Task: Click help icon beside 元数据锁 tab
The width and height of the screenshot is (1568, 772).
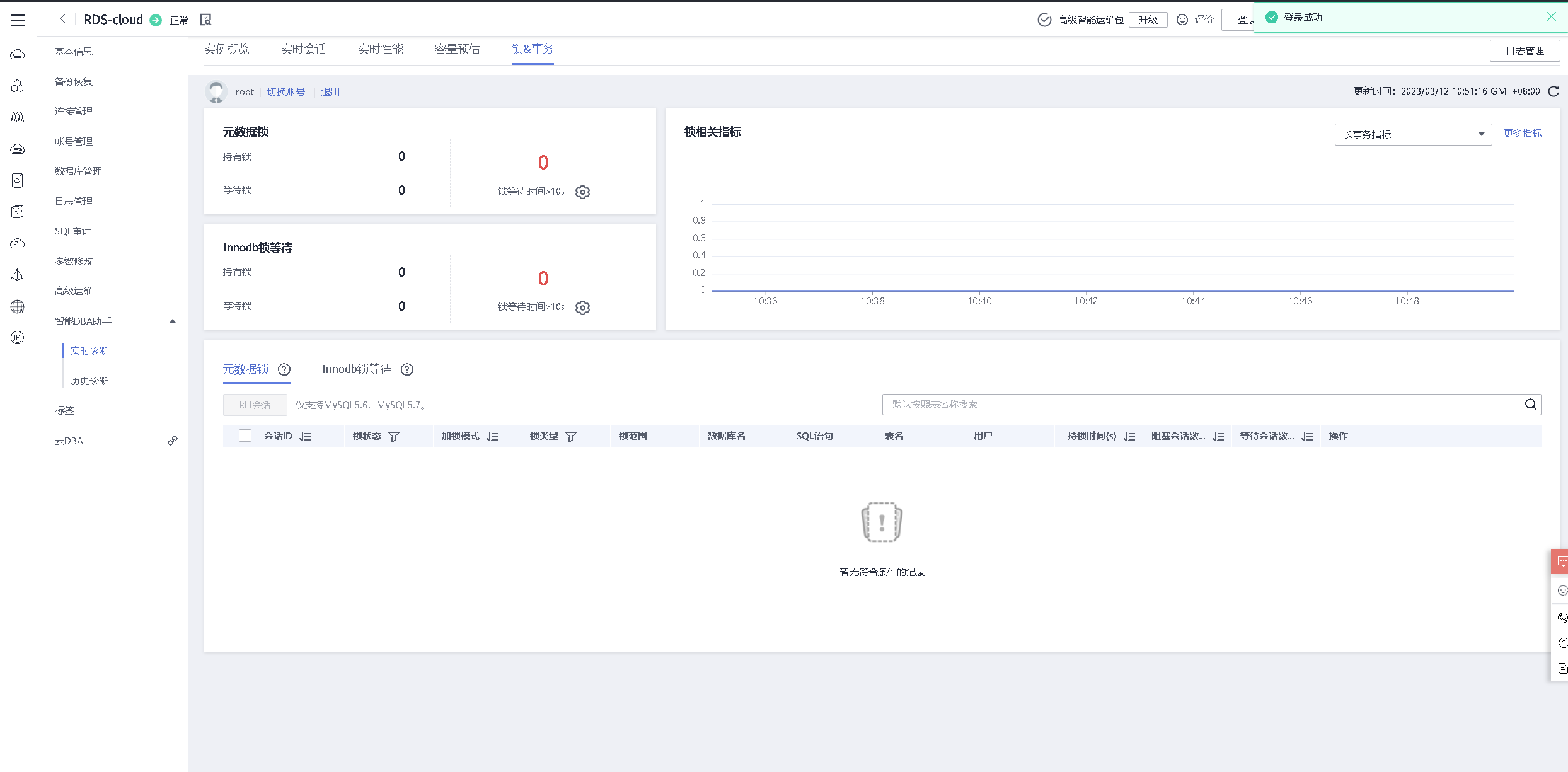Action: click(284, 369)
